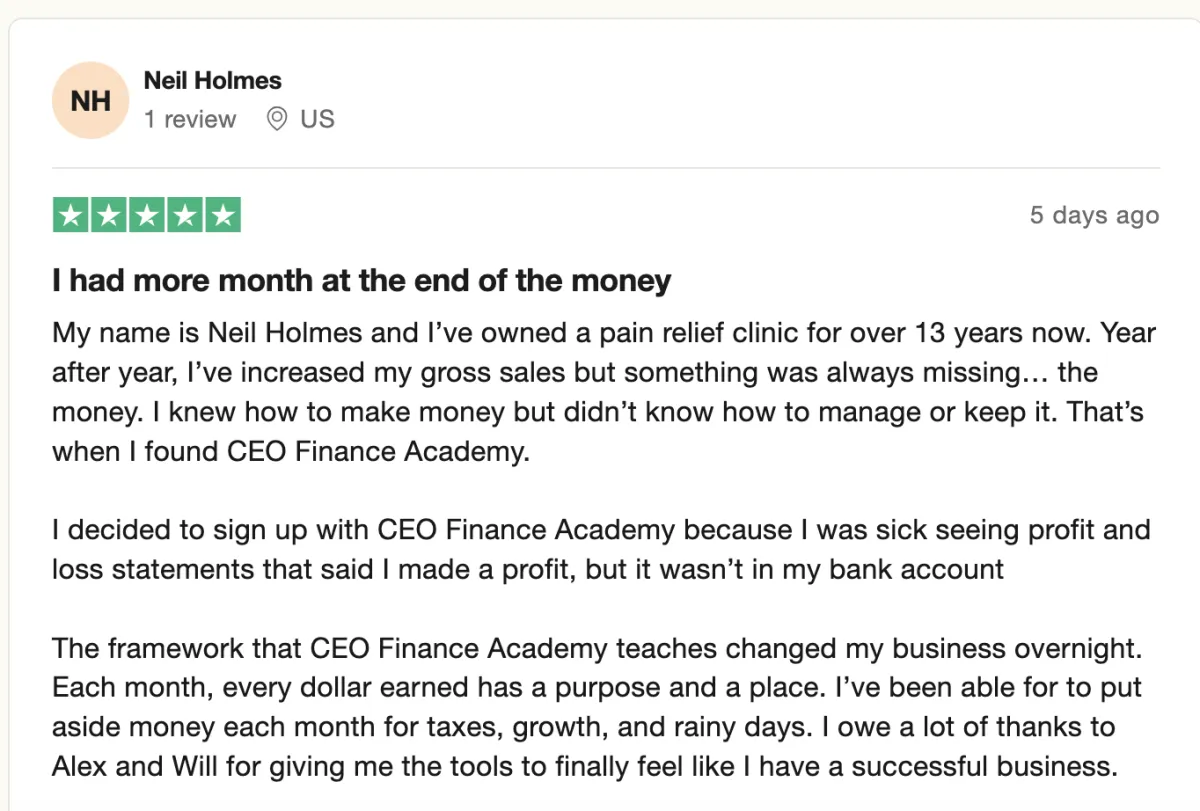Click the fourth green rating star
This screenshot has width=1200, height=811.
point(184,215)
